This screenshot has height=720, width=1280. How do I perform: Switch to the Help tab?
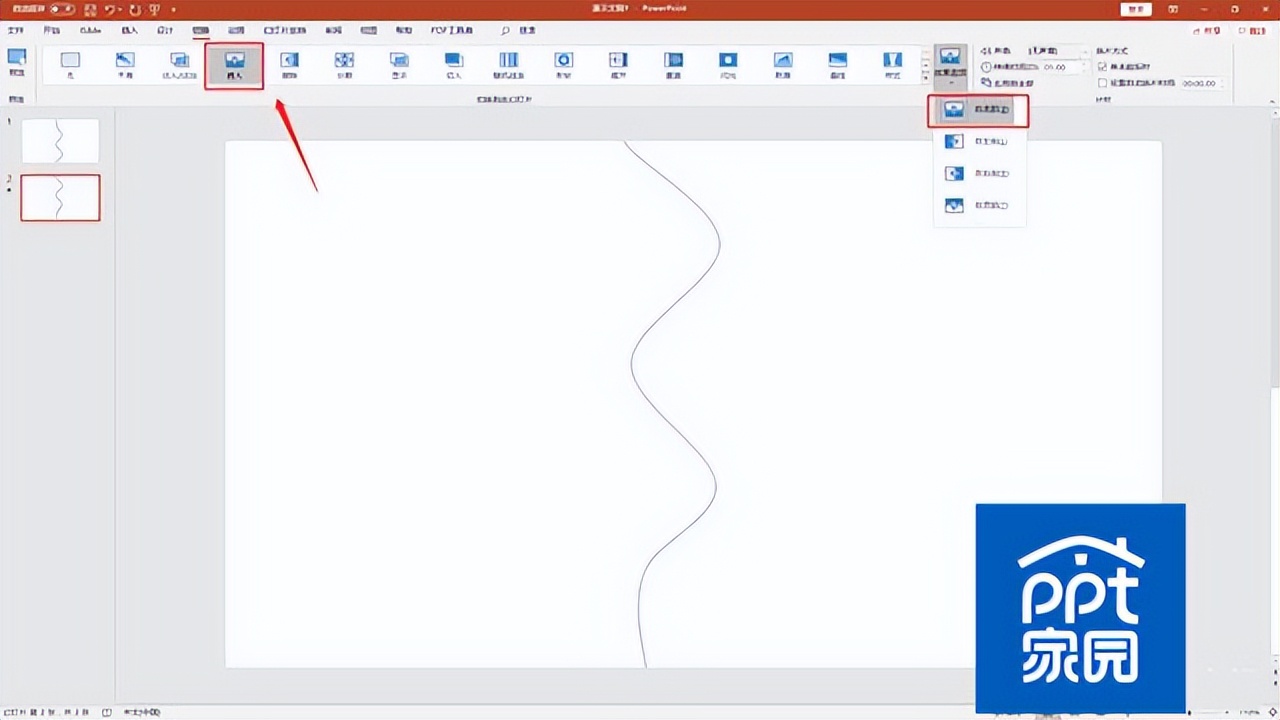click(403, 31)
